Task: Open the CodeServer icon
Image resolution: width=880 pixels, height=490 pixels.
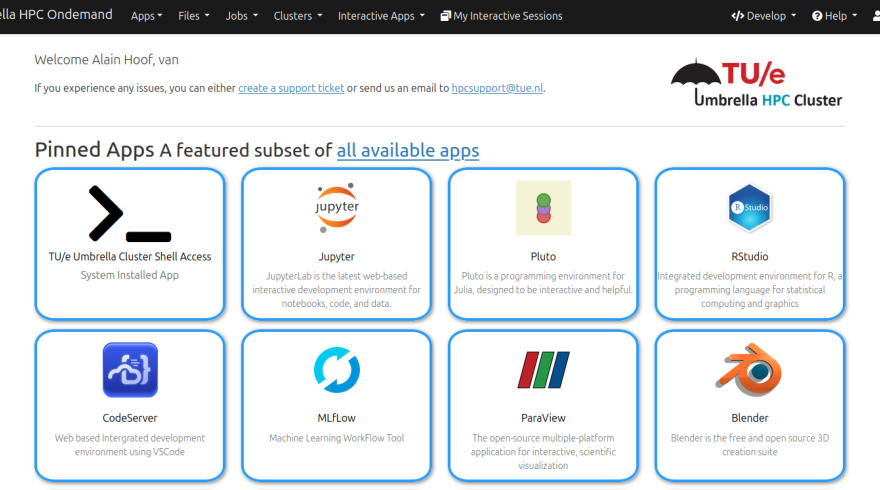Action: (130, 370)
